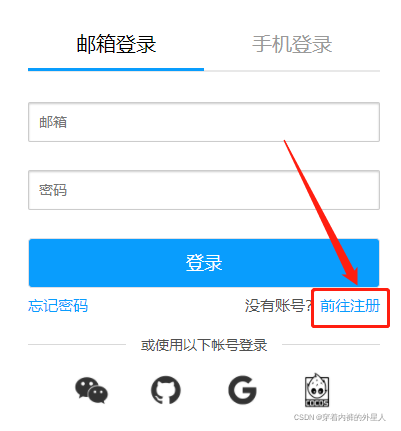Click into the 密码 password field

204,190
